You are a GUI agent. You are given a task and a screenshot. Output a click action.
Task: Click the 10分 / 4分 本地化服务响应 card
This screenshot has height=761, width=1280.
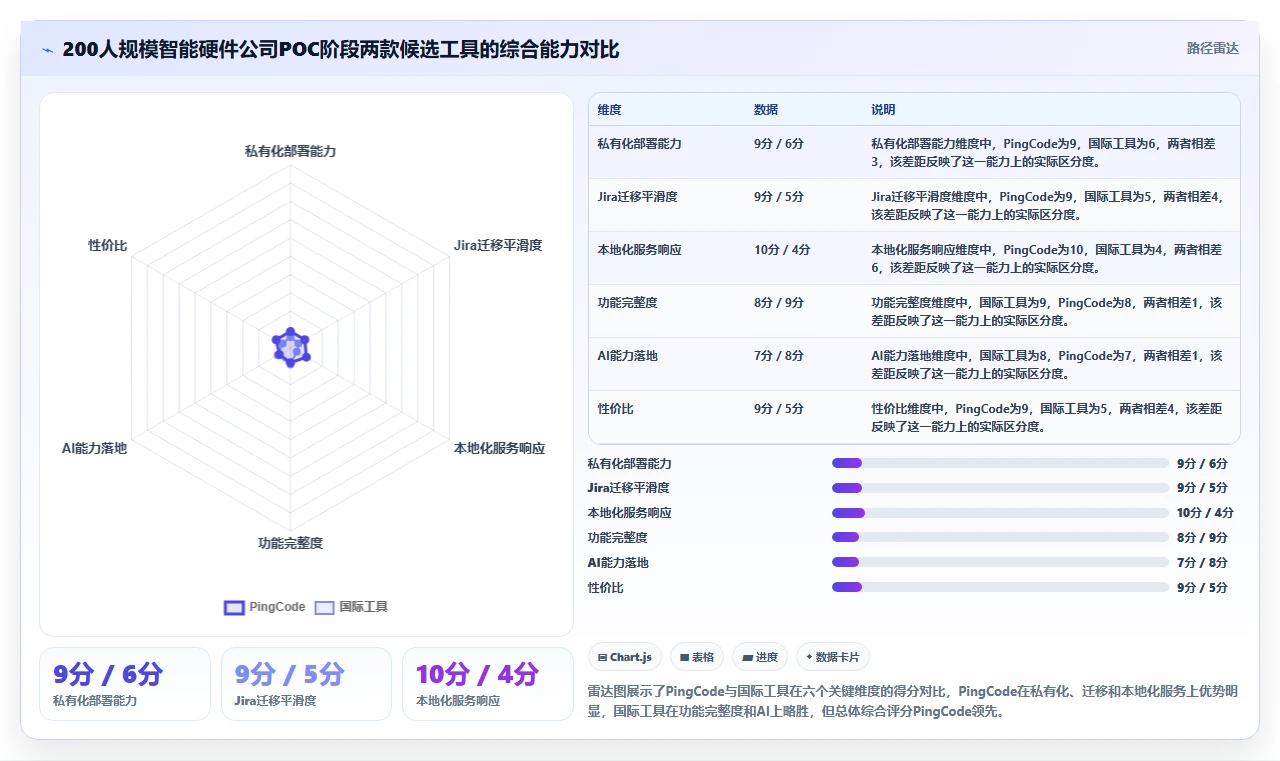click(487, 684)
